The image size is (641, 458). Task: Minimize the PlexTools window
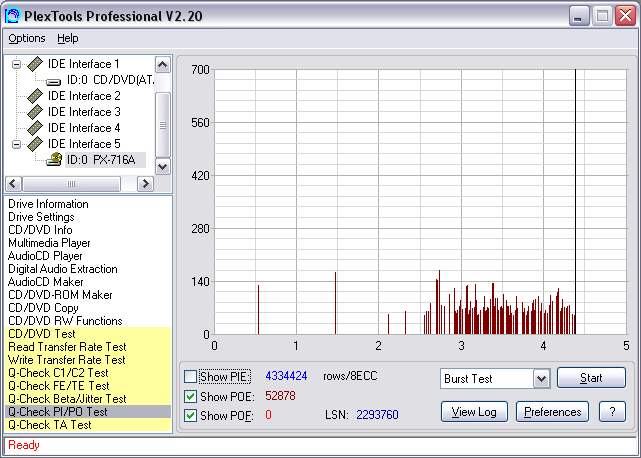coord(578,16)
